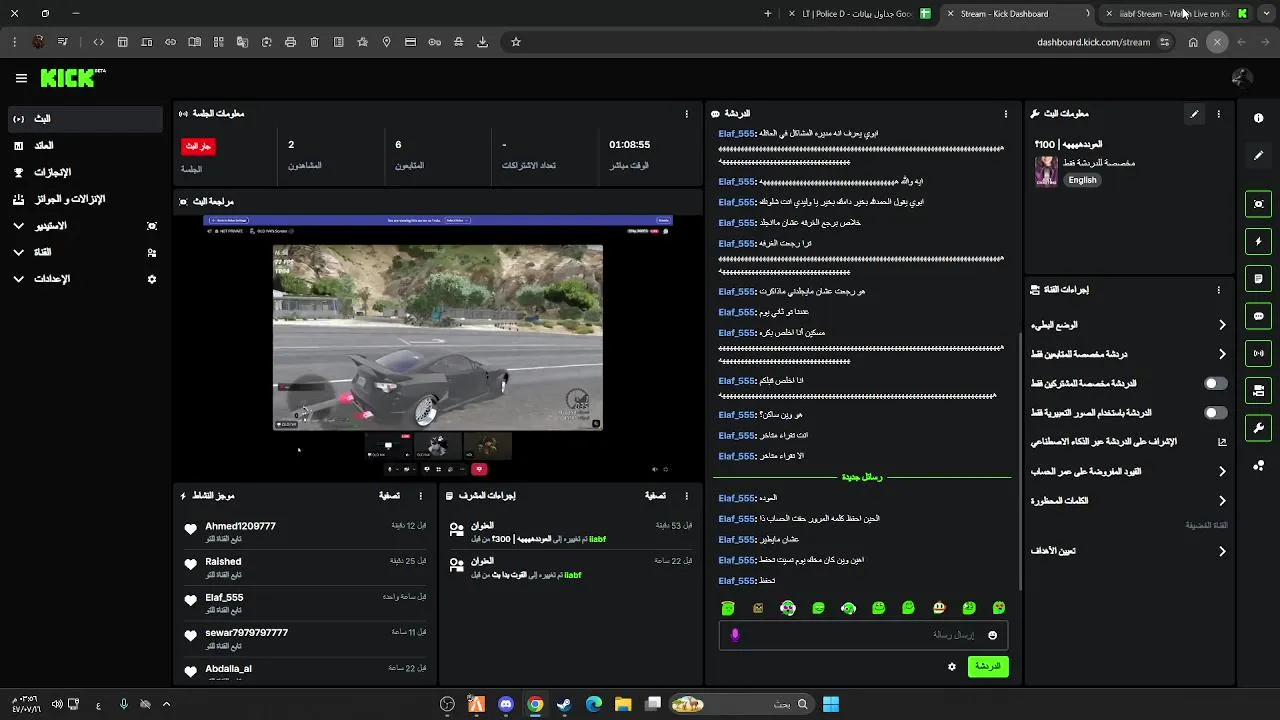Toggle emotes-only chat switch

coord(1215,412)
